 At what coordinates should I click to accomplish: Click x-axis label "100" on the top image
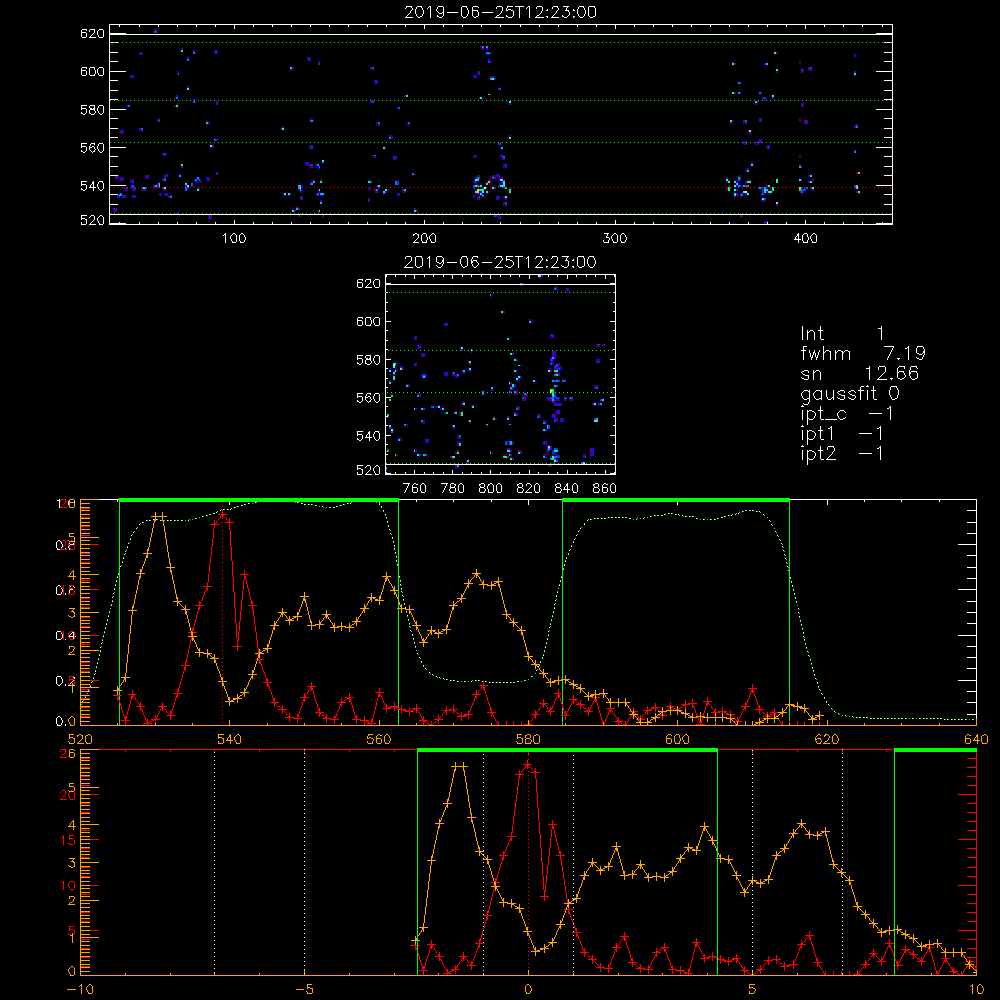tap(234, 238)
